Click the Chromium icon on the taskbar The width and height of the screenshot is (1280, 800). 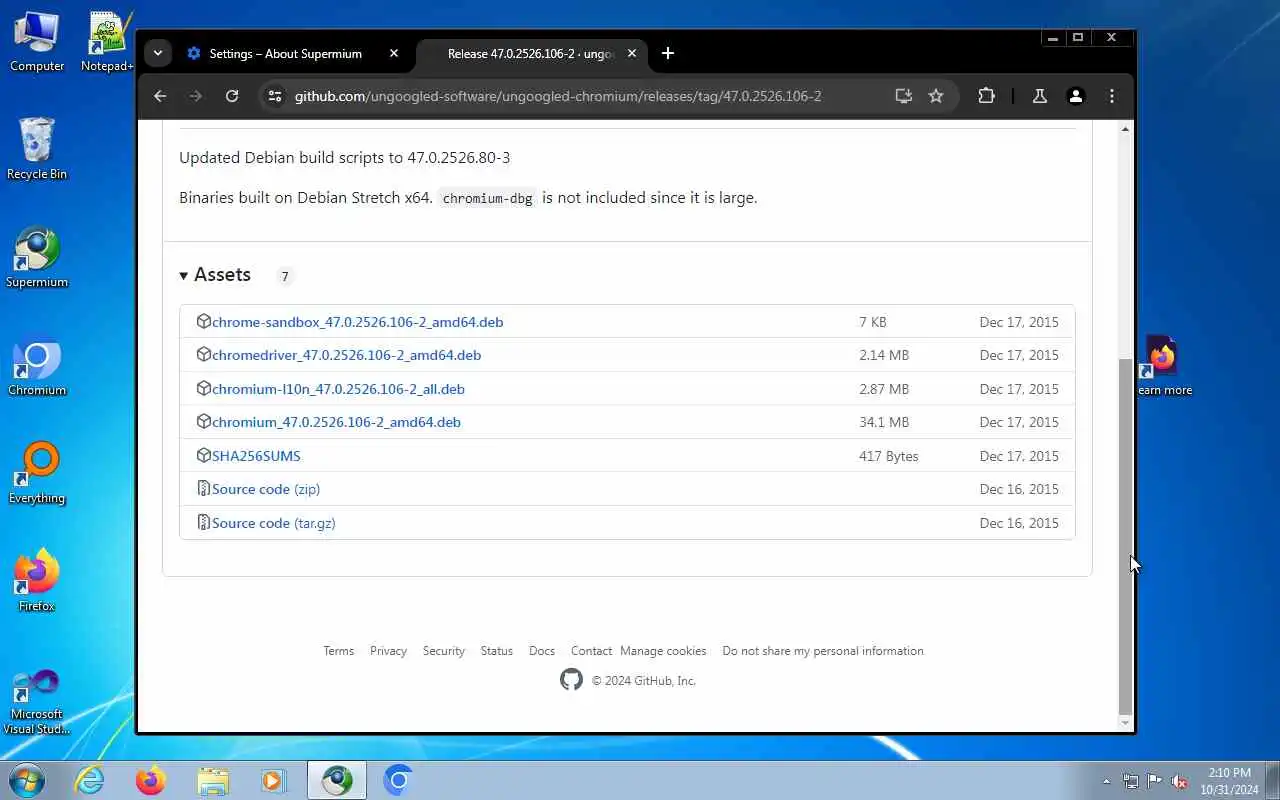click(398, 780)
